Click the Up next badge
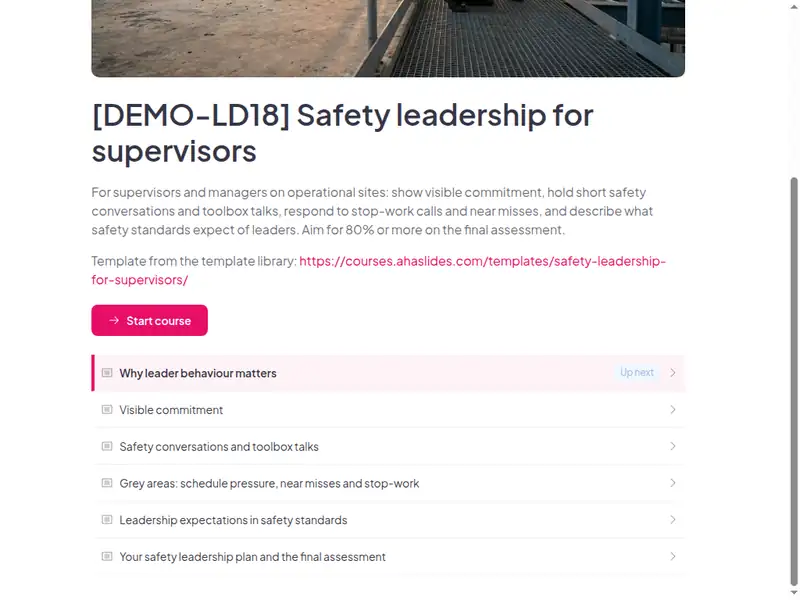This screenshot has width=800, height=600. coord(637,372)
